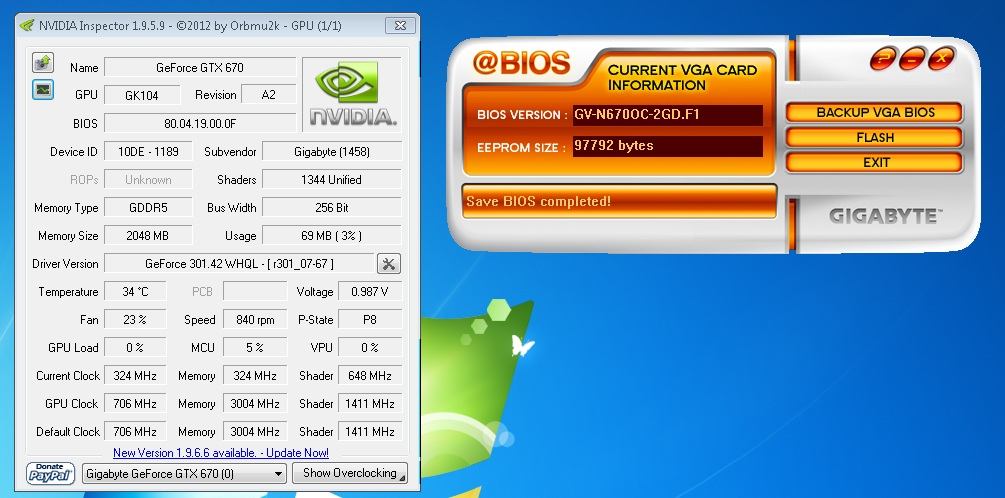This screenshot has height=498, width=1005.
Task: Click Show Overclocking button
Action: click(350, 474)
